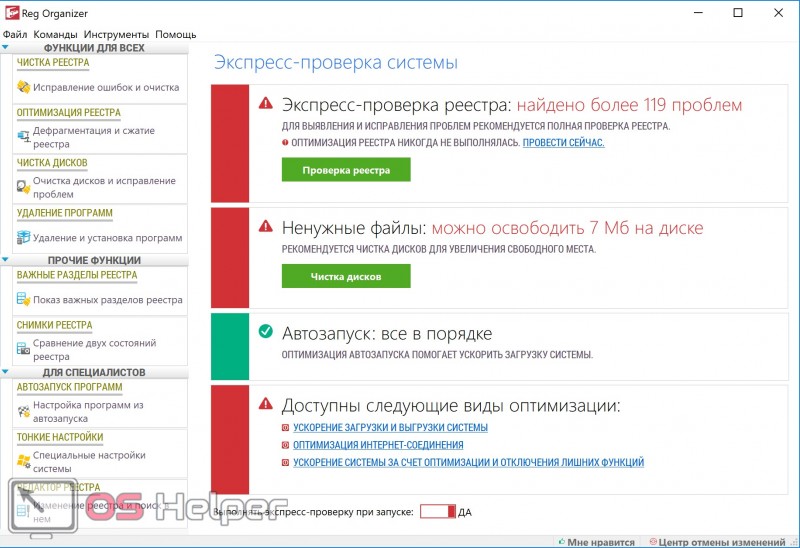The width and height of the screenshot is (800, 548).
Task: Open ОПТИМИЗАЦИЯ РЕЕСТРА heading
Action: coord(69,112)
